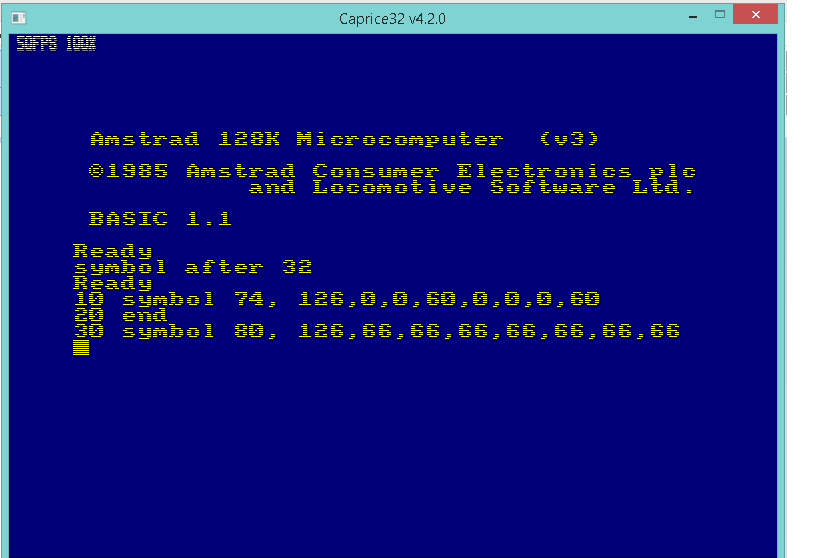Click the Caprice32 v4.2.0 title bar text
This screenshot has height=558, width=819.
pyautogui.click(x=392, y=19)
